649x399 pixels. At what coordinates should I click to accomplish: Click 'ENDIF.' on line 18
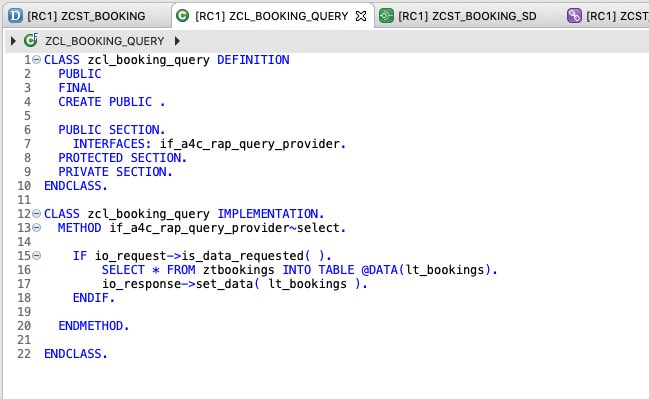tap(94, 298)
